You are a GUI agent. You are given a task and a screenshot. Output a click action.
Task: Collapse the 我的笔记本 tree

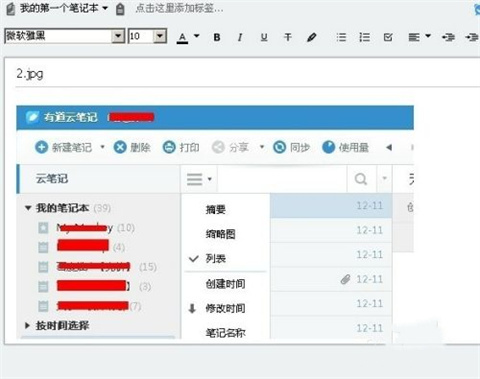tap(28, 208)
